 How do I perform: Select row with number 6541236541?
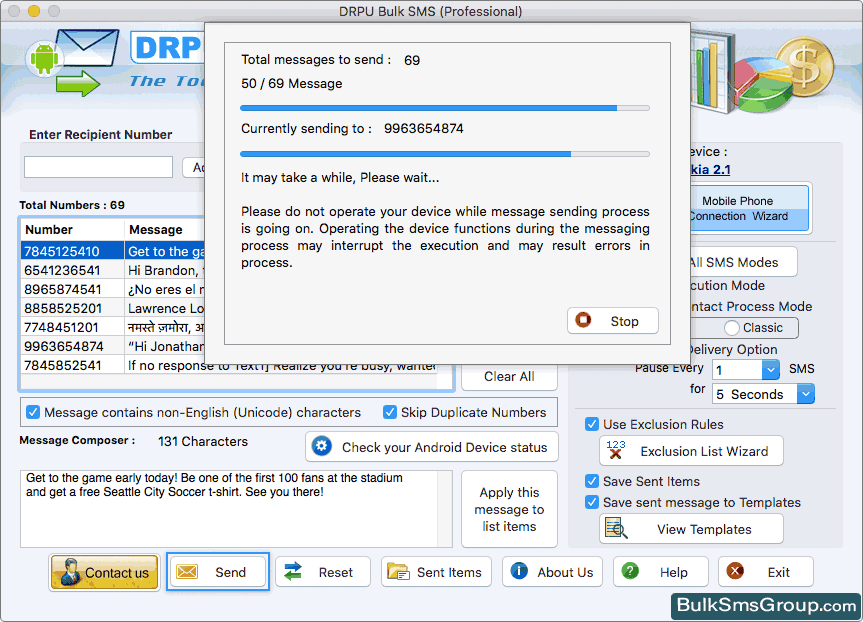pyautogui.click(x=112, y=270)
